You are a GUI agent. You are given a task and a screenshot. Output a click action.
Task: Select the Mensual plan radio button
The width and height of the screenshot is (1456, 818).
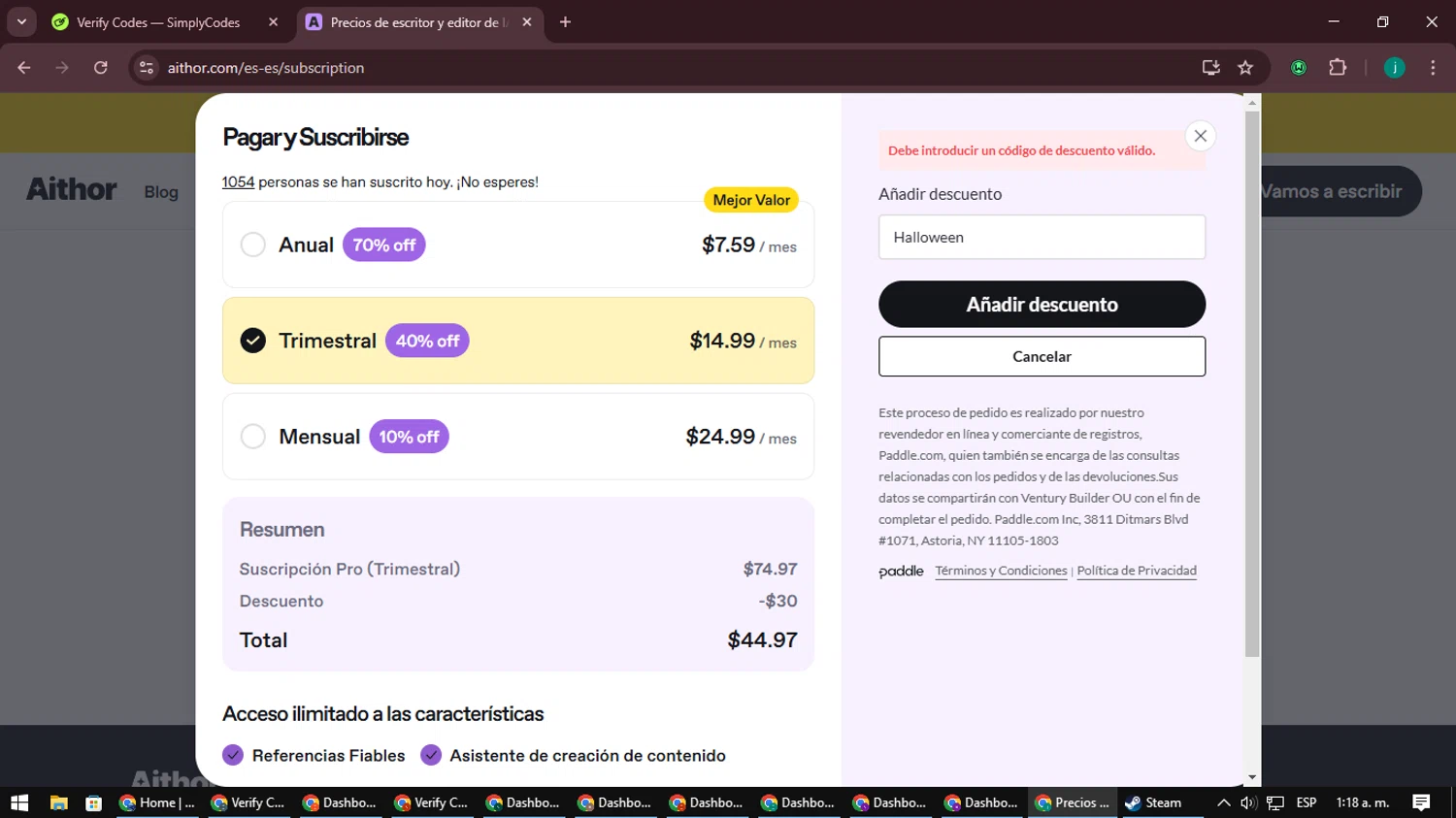tap(252, 437)
